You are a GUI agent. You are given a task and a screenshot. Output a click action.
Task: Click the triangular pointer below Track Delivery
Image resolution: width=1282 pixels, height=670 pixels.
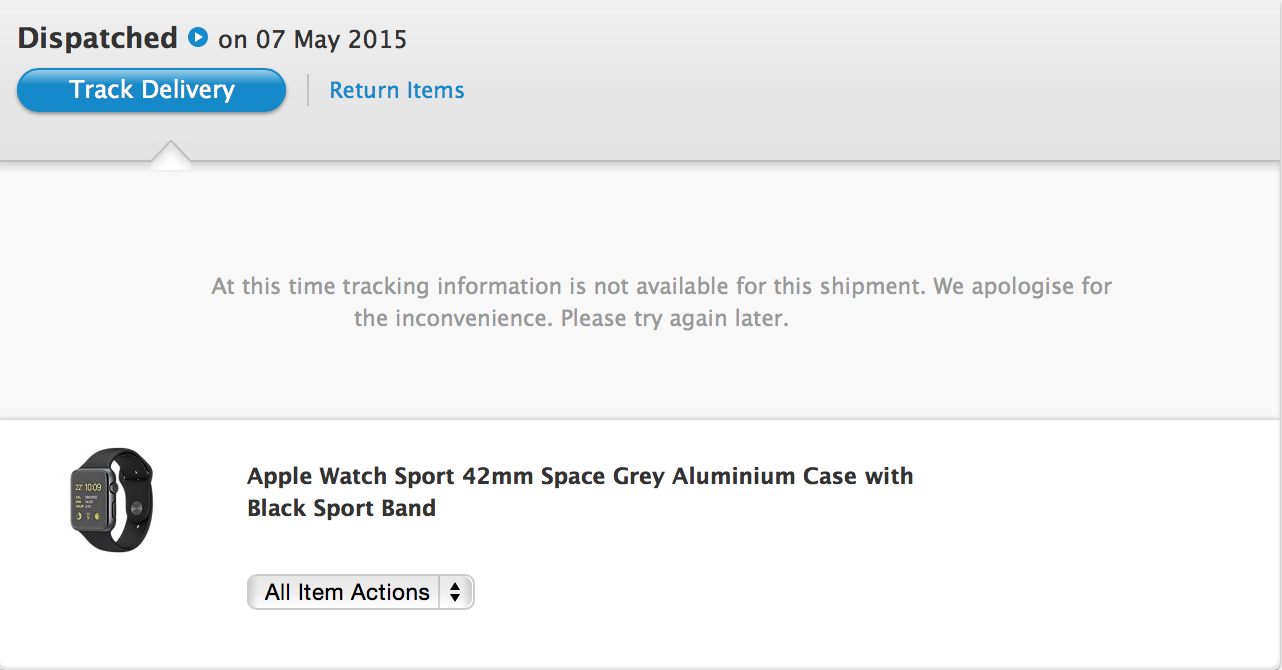pyautogui.click(x=171, y=154)
